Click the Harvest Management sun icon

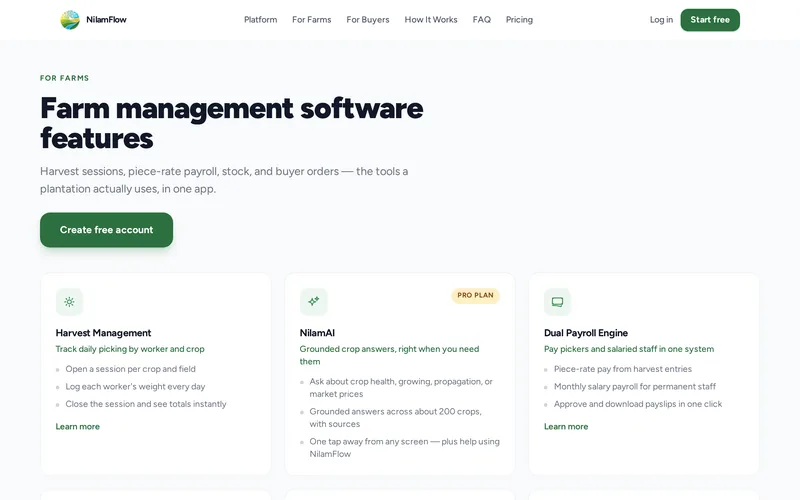coord(69,302)
